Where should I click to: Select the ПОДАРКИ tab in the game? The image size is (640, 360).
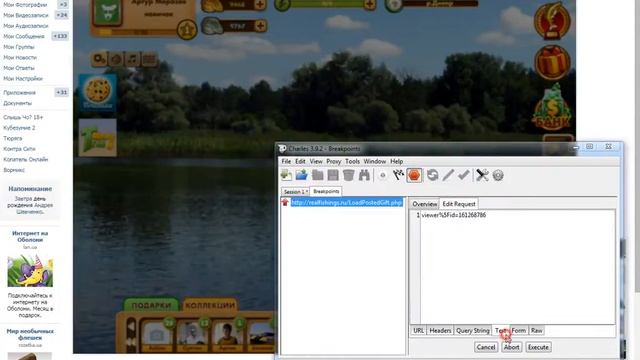coord(151,305)
